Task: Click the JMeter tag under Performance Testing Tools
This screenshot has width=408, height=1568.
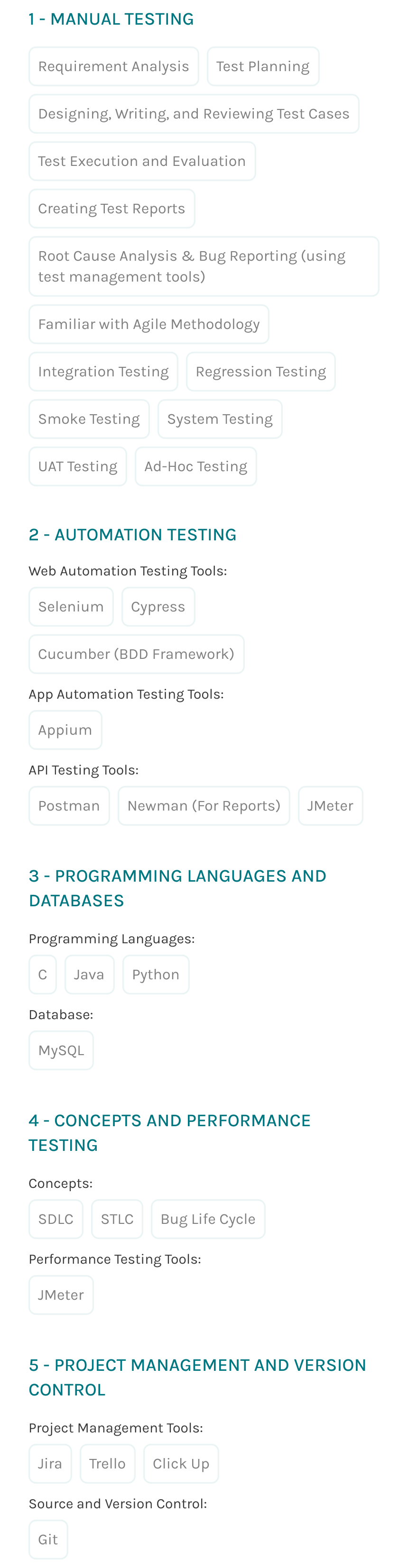Action: (x=61, y=1295)
